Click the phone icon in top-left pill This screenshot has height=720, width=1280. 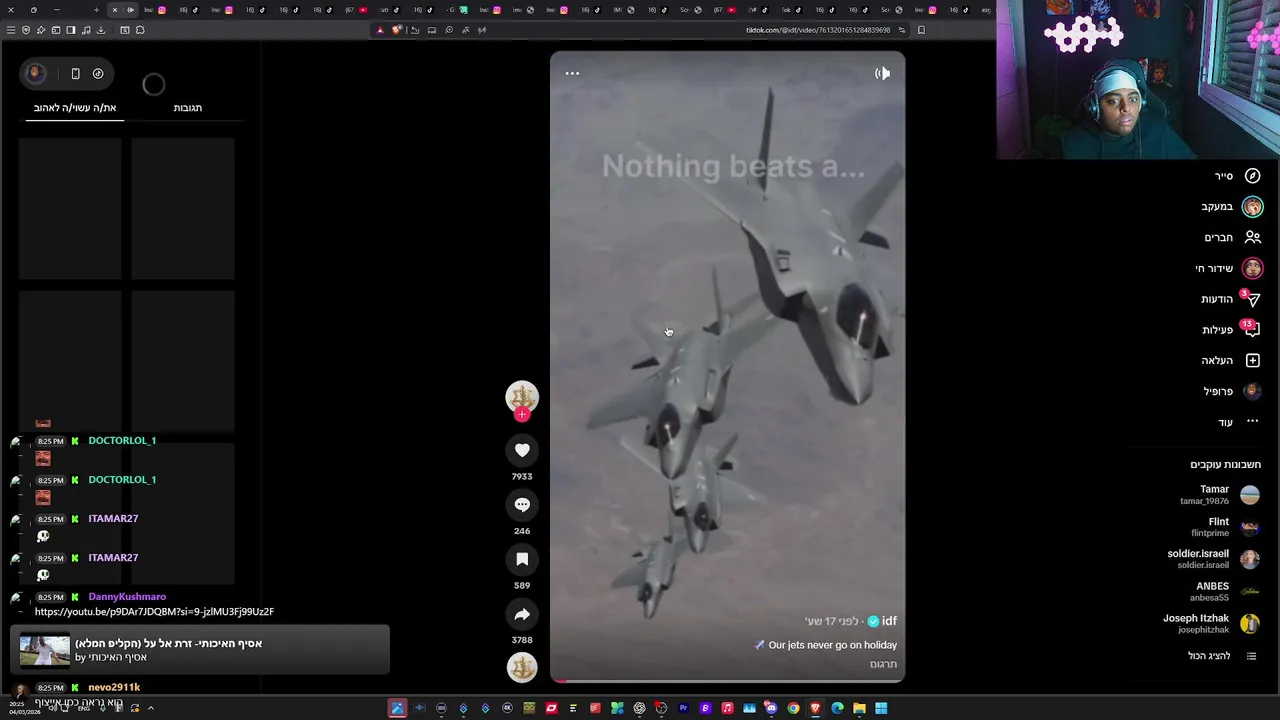(75, 73)
